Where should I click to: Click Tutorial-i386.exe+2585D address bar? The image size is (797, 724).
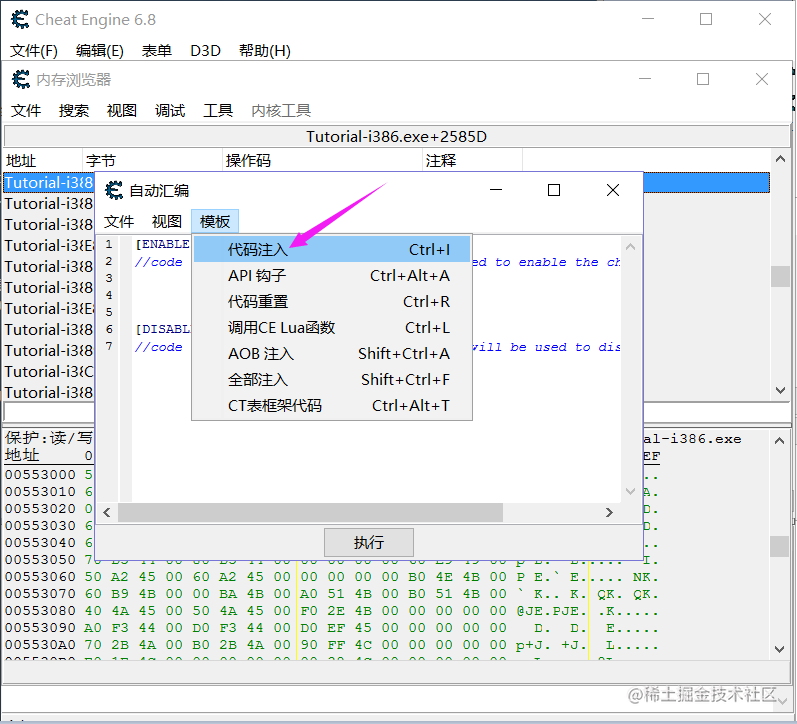click(x=396, y=136)
